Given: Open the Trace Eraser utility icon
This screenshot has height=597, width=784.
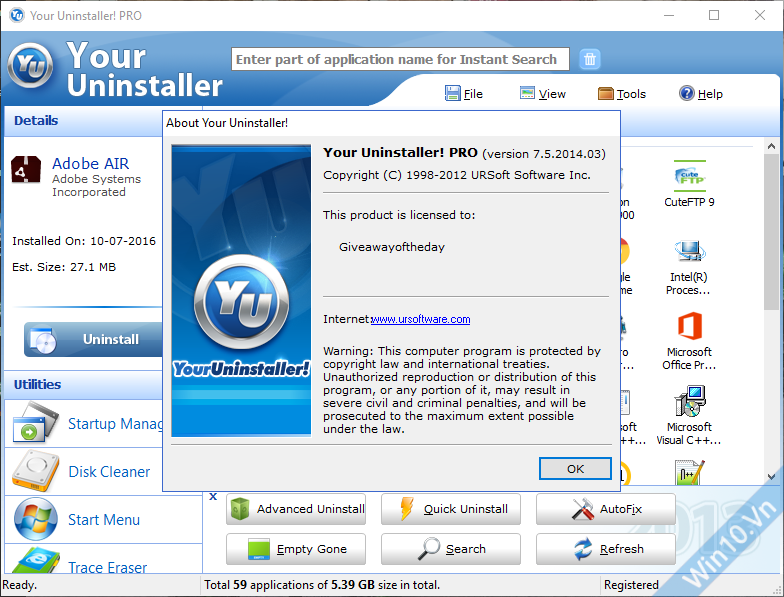Looking at the screenshot, I should [x=36, y=560].
